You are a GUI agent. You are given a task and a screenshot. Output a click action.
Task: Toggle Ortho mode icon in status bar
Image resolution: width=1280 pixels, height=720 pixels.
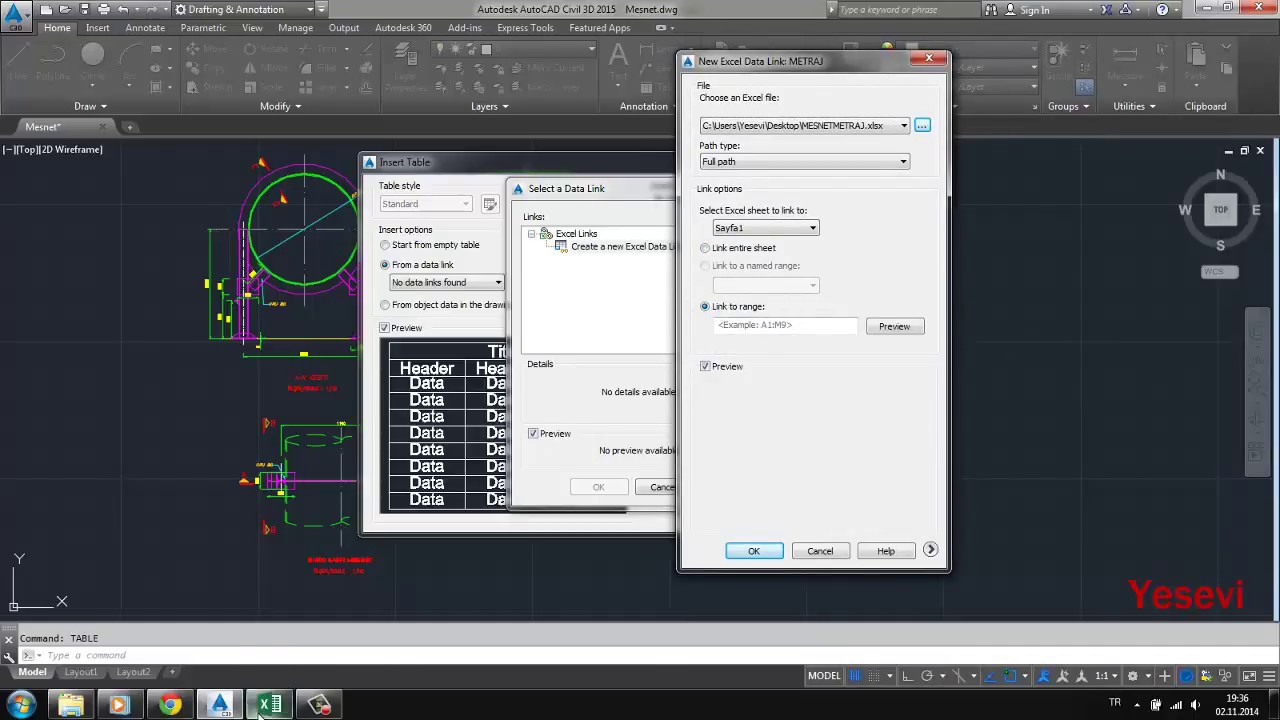click(x=908, y=676)
